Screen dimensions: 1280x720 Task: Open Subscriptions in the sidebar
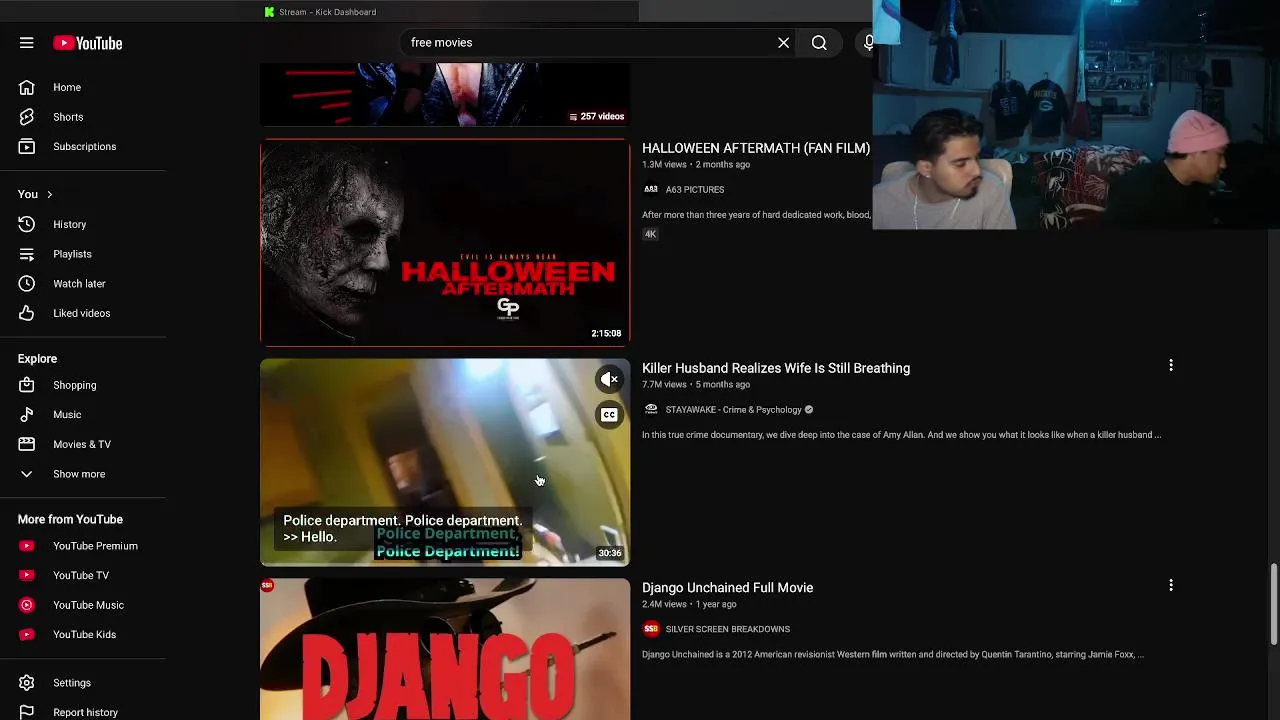point(83,146)
